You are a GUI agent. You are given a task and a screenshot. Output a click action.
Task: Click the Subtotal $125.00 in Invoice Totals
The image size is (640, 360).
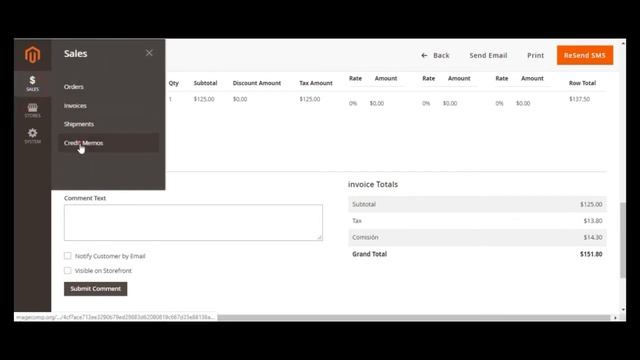(x=591, y=204)
